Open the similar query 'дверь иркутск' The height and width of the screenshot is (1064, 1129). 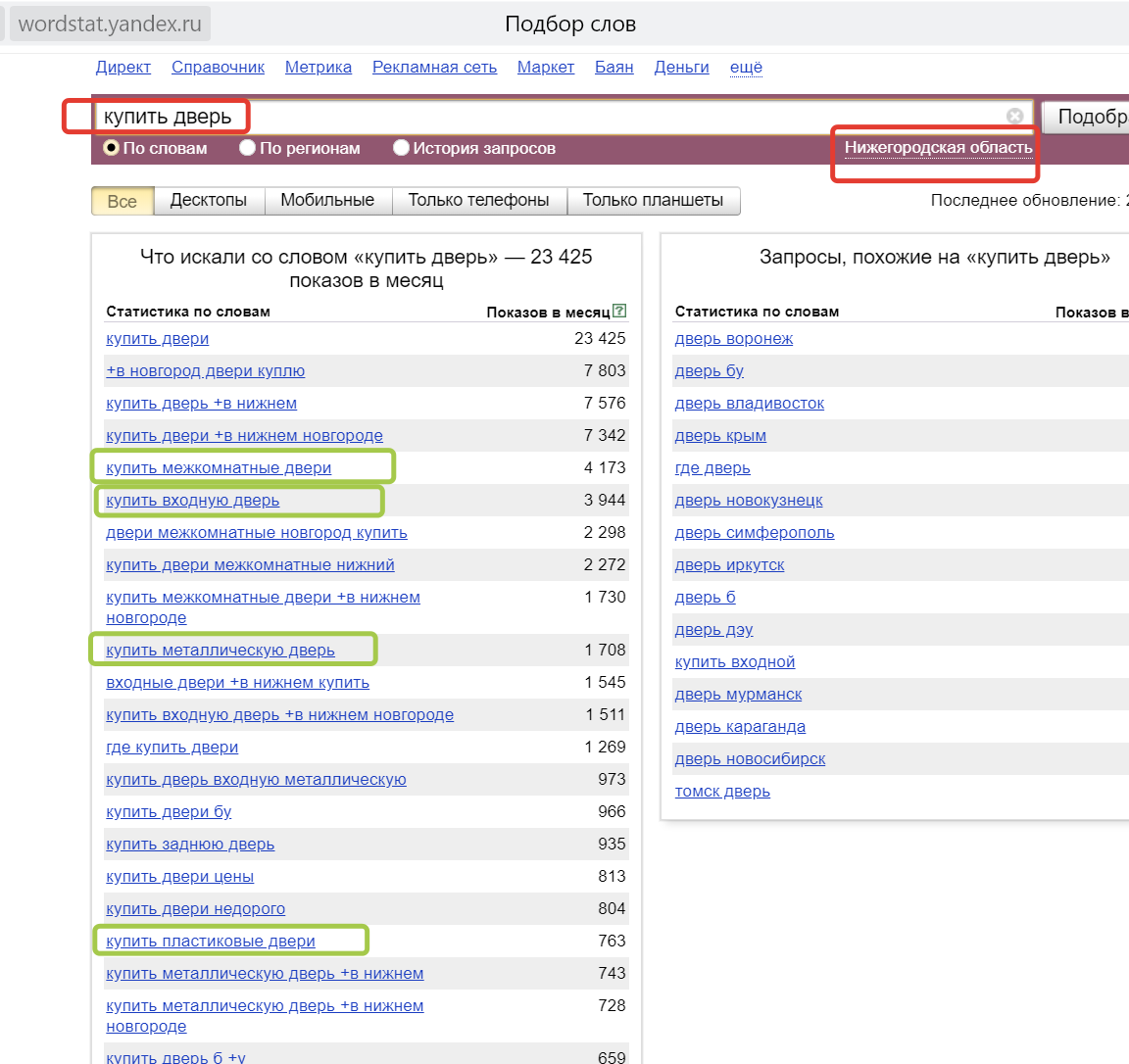pyautogui.click(x=729, y=565)
